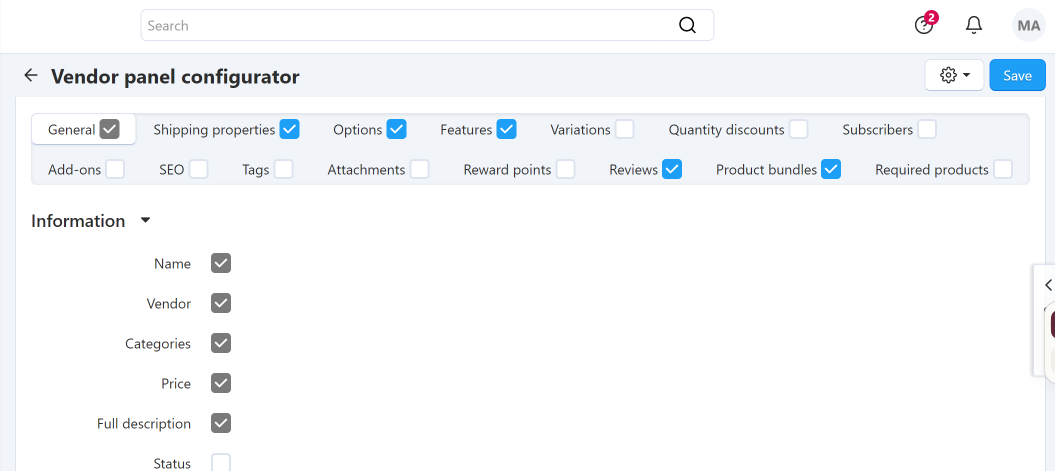Open the SEO tab
Image resolution: width=1055 pixels, height=471 pixels.
click(x=172, y=170)
